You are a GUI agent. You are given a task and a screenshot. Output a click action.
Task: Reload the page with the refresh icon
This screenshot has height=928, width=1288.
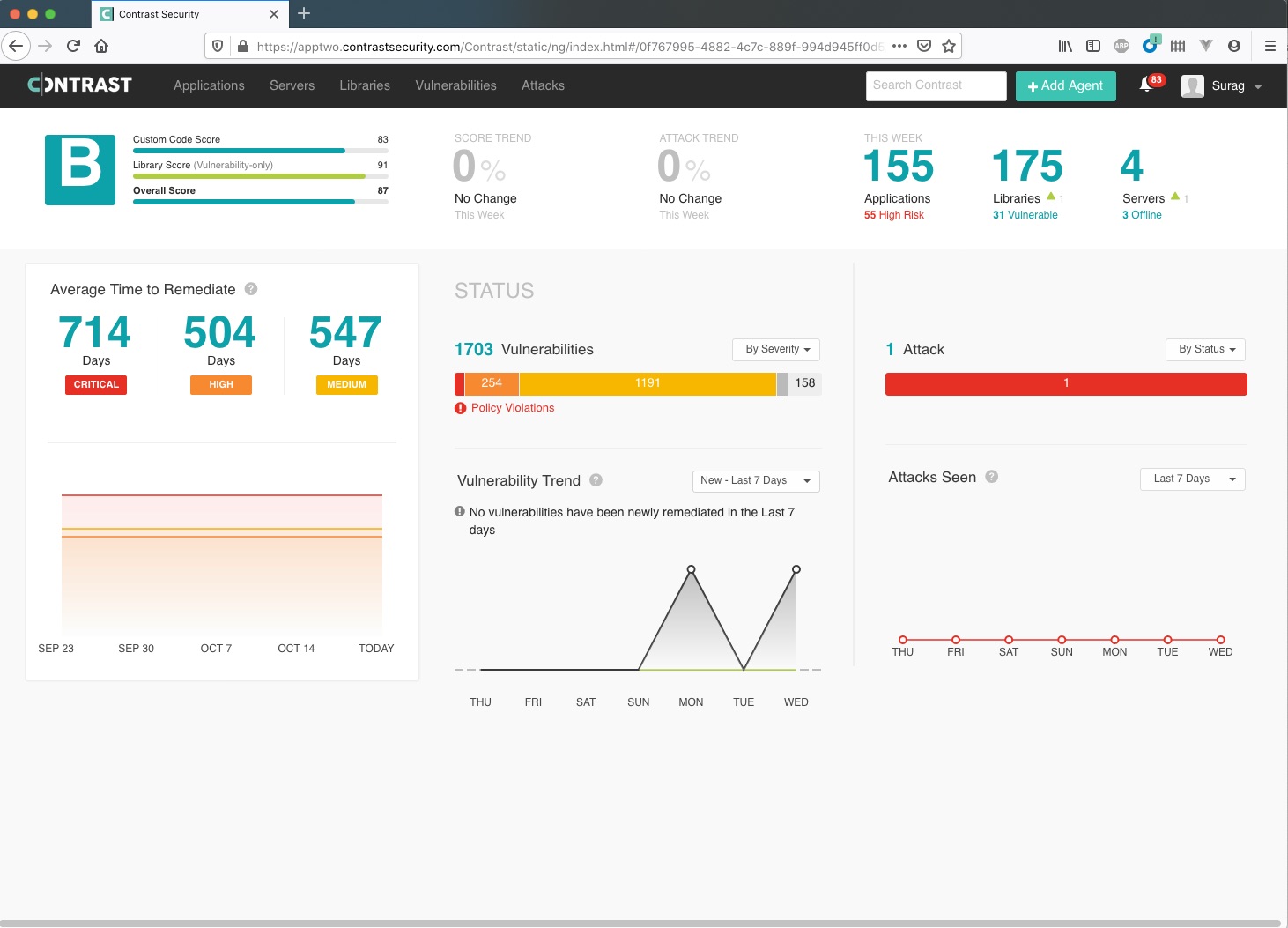[73, 46]
